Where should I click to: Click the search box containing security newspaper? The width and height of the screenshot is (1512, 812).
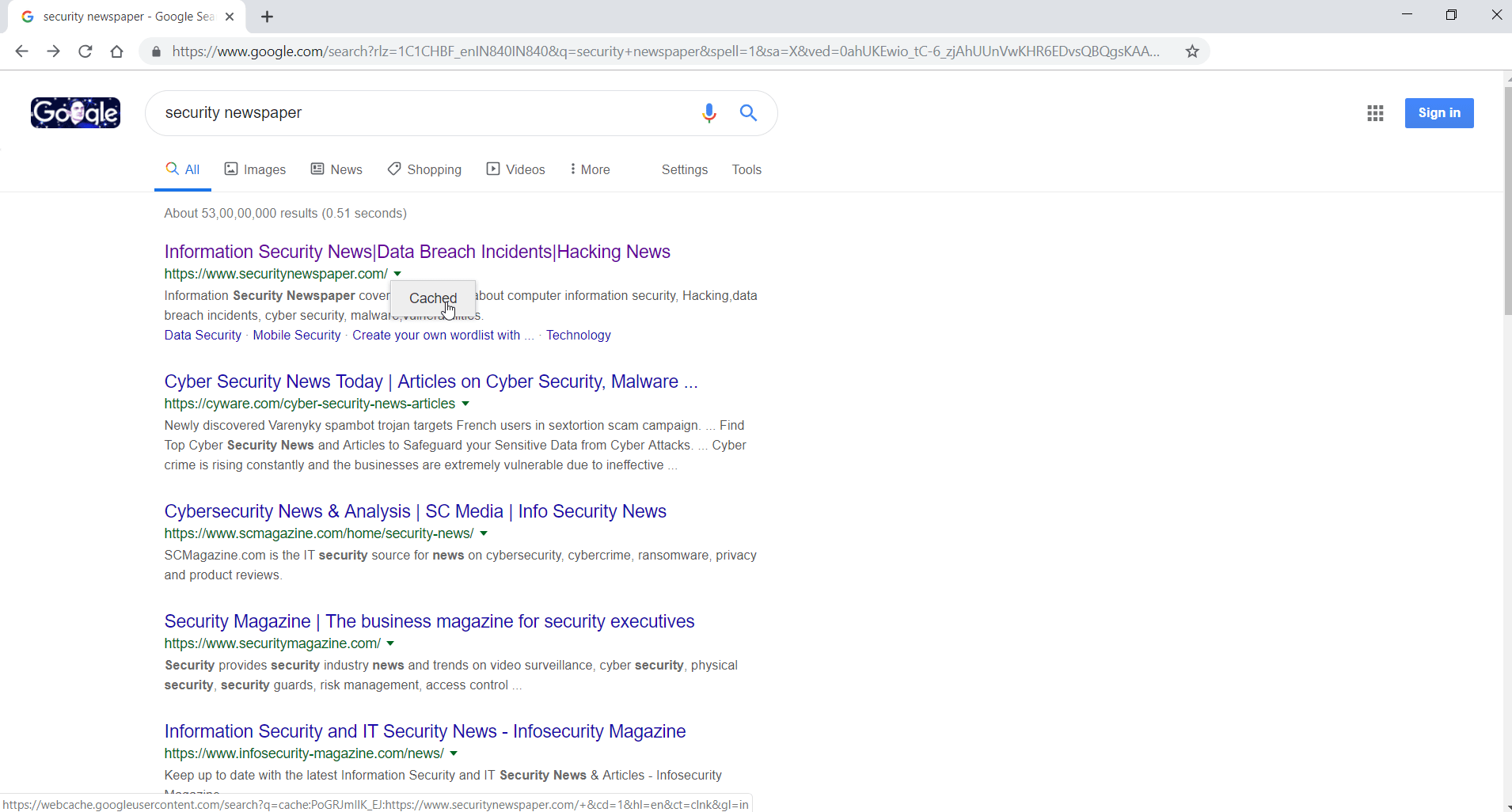pos(427,113)
